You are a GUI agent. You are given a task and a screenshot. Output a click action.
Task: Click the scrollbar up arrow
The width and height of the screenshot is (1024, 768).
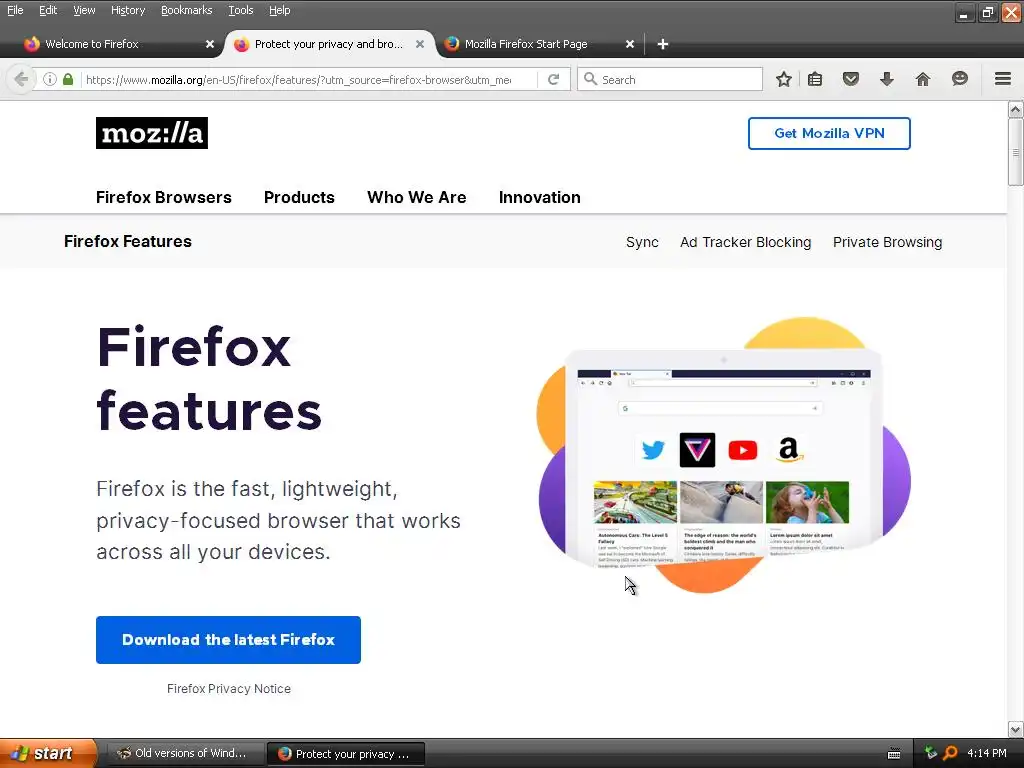tap(1016, 109)
